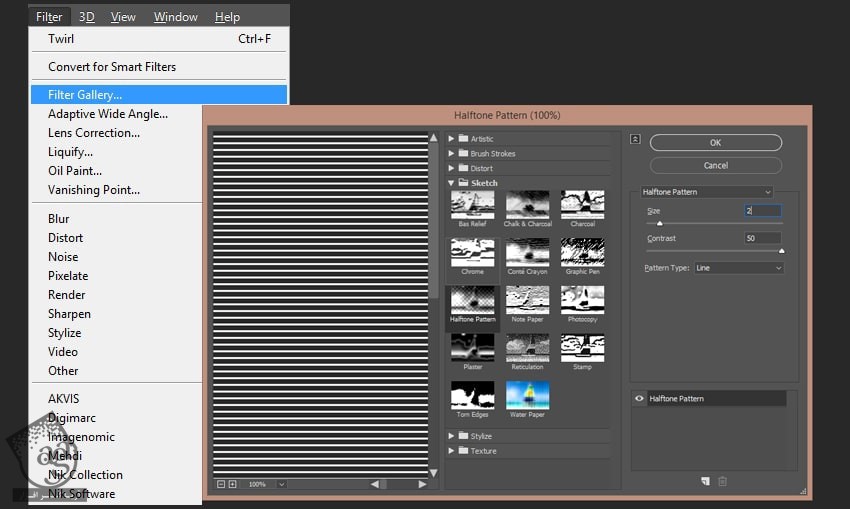Delete the effect layer with trash icon

tap(722, 481)
